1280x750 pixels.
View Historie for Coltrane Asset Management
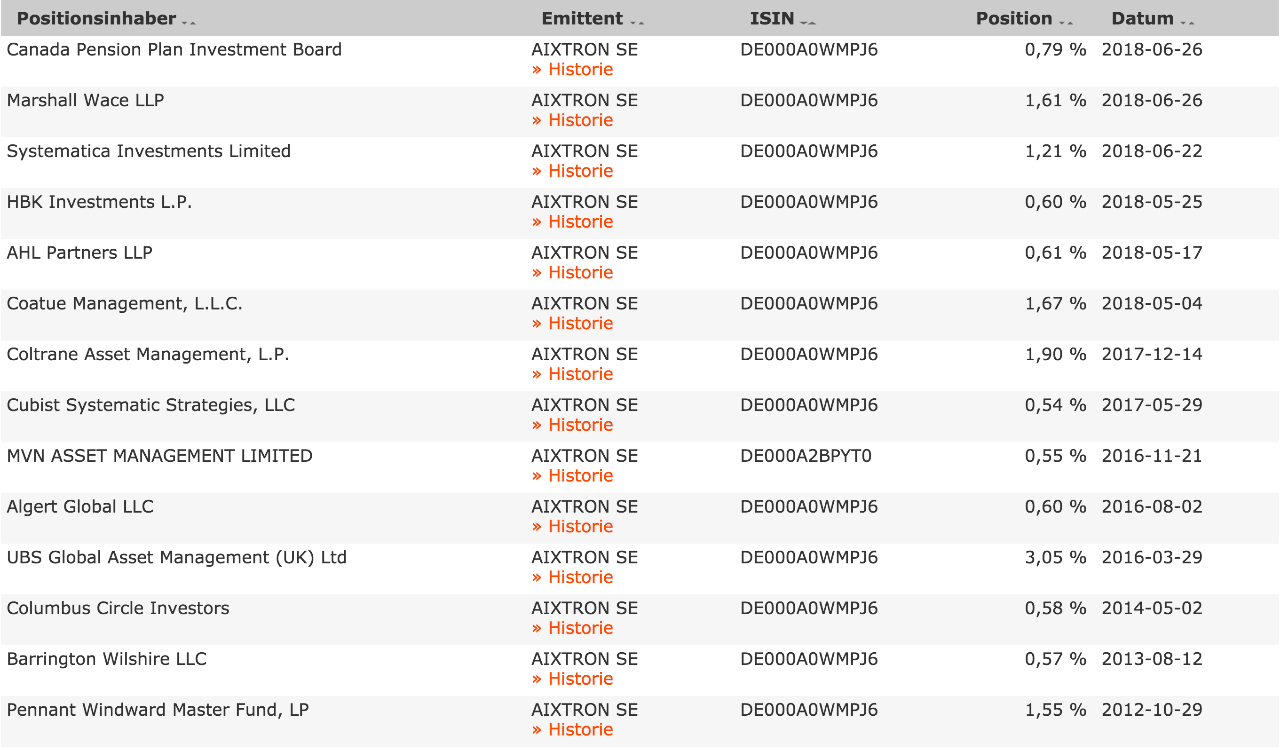(573, 375)
